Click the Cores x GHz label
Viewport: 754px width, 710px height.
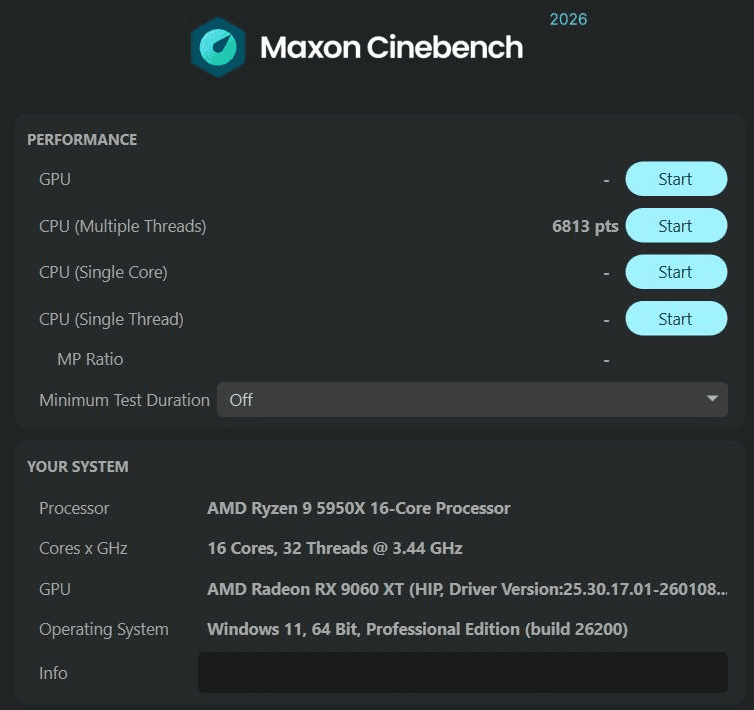[x=83, y=548]
